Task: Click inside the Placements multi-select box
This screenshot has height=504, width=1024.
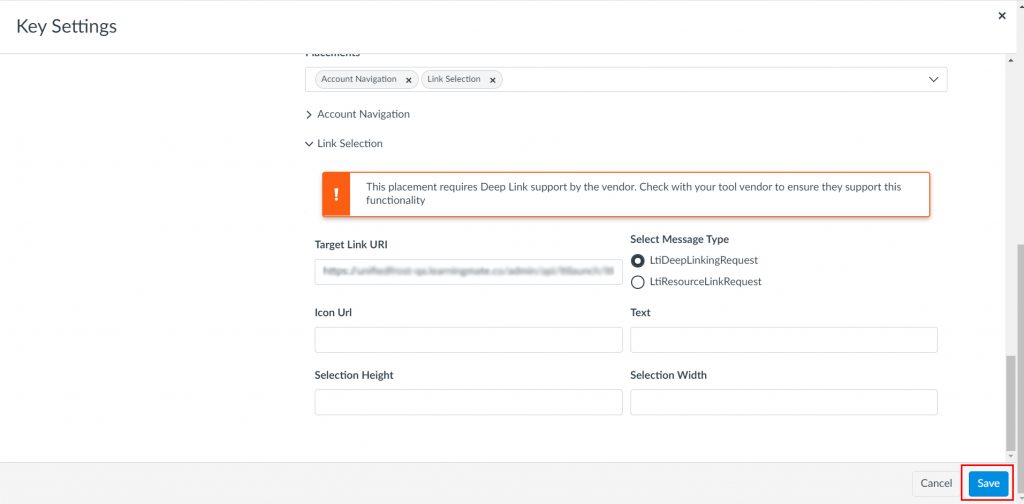Action: pos(700,79)
